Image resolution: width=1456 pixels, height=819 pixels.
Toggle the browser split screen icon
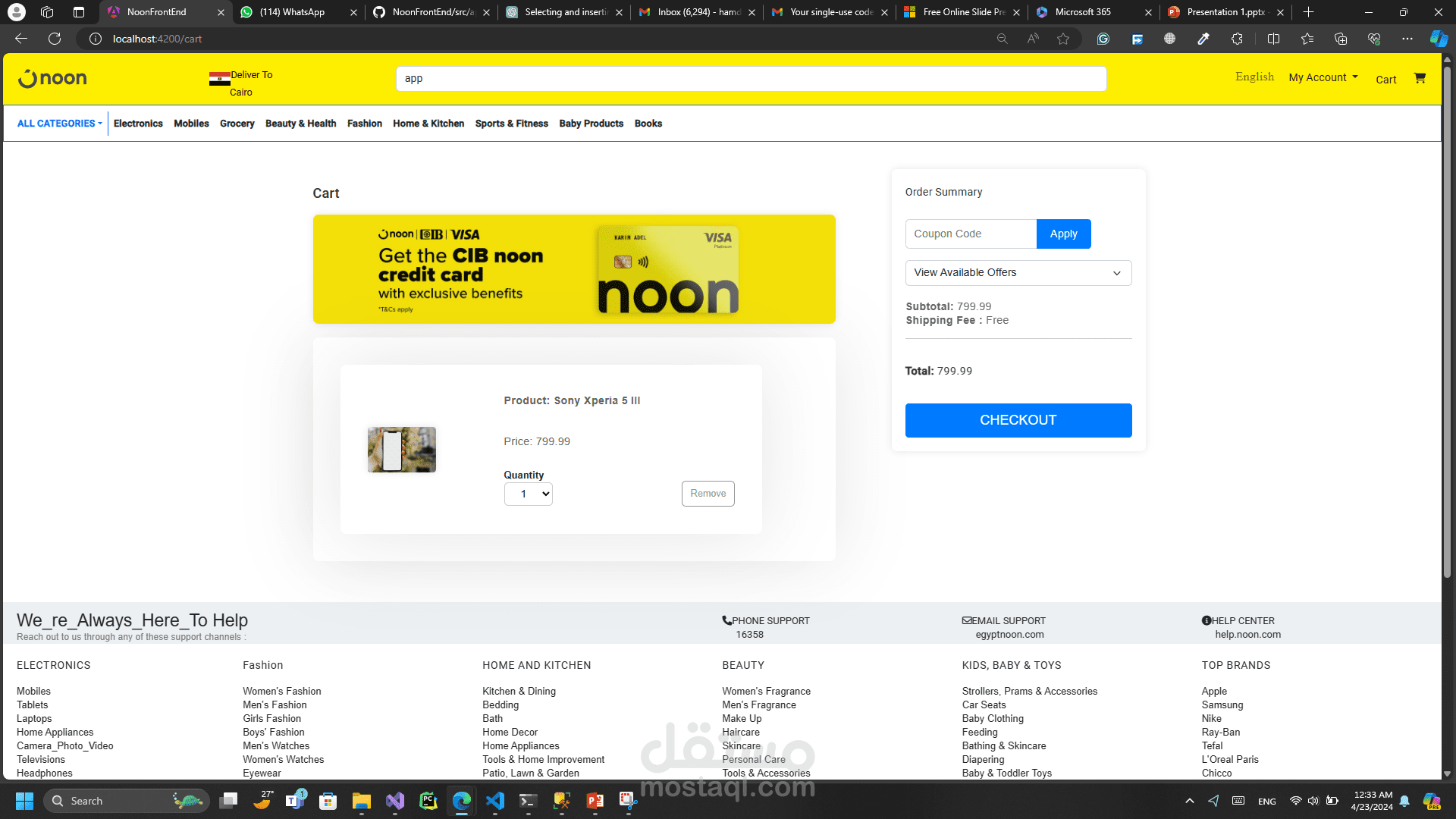click(x=1273, y=39)
